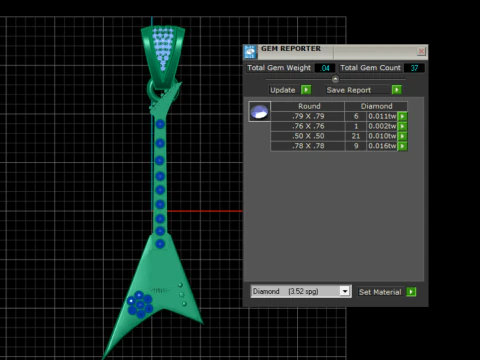Click the green arrow beside Set Material
Screen dimensions: 480x360
pos(411,292)
